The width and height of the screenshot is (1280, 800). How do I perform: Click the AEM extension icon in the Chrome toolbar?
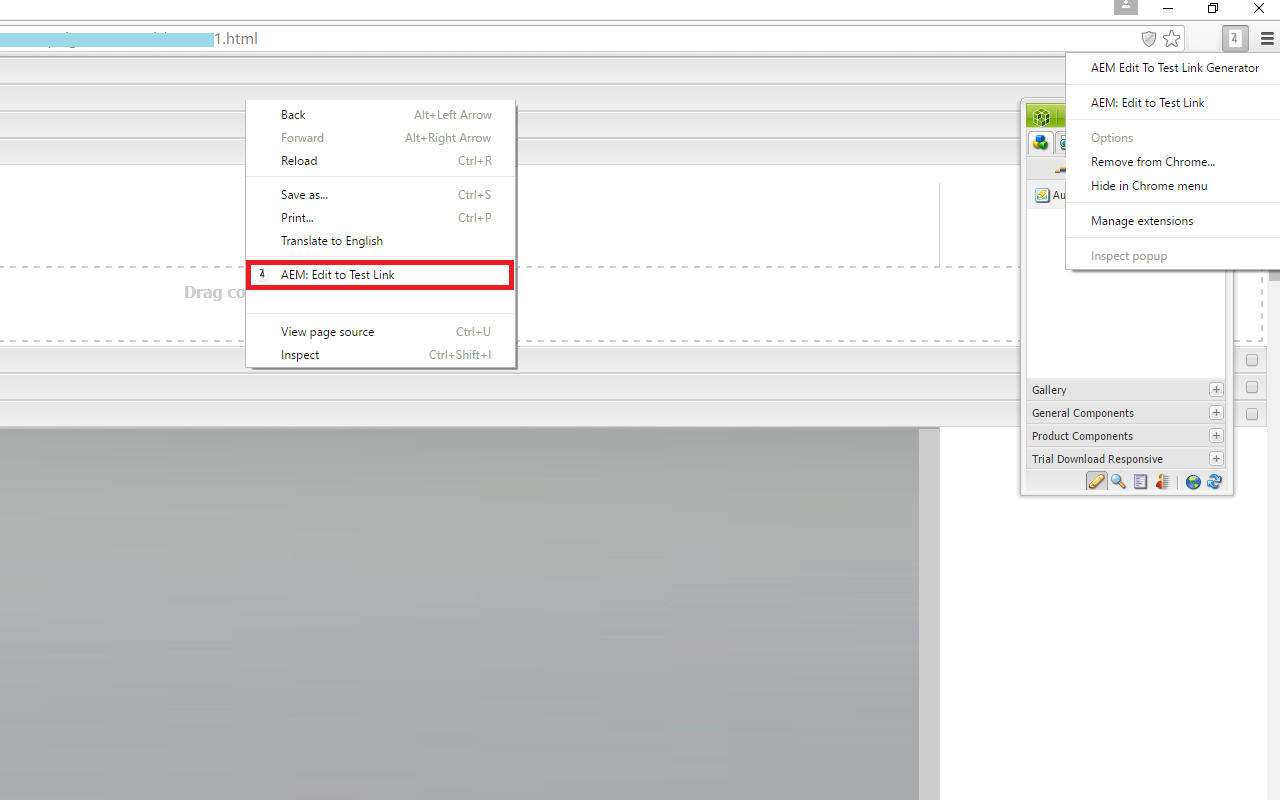coord(1235,38)
